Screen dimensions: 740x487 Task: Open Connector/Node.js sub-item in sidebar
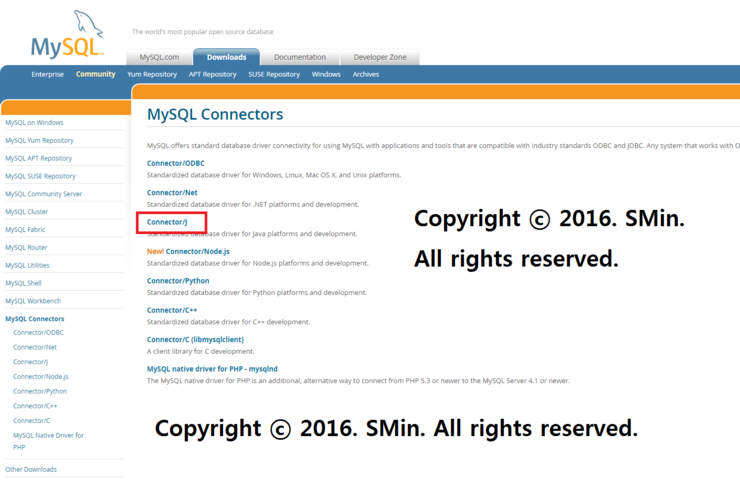tap(41, 377)
